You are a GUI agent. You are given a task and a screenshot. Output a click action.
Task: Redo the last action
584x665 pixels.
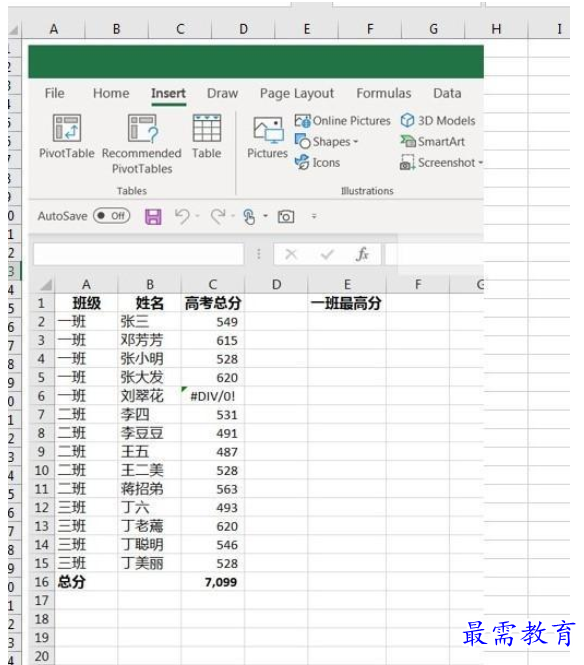pyautogui.click(x=218, y=216)
